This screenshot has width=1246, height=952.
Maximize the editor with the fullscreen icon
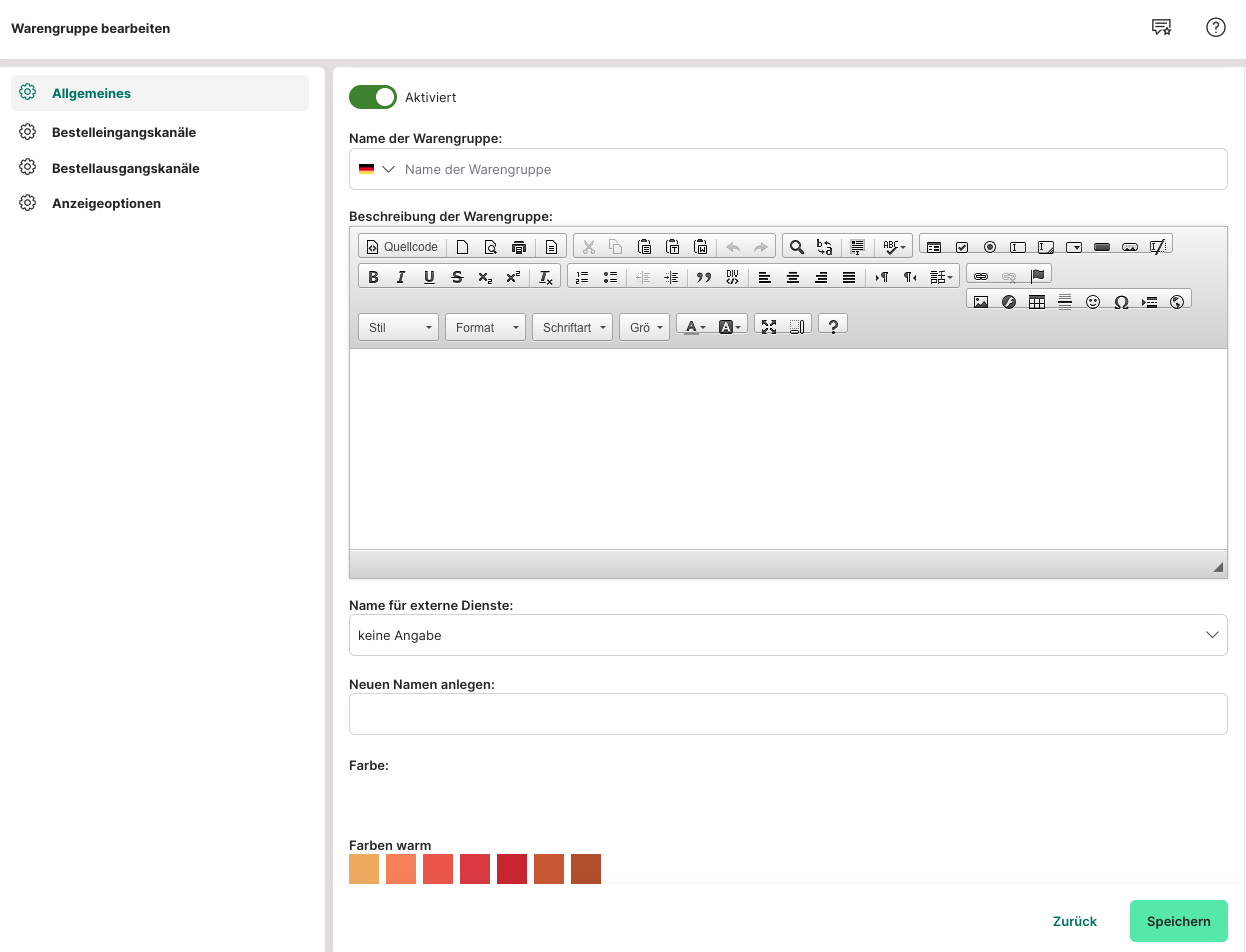pyautogui.click(x=769, y=326)
